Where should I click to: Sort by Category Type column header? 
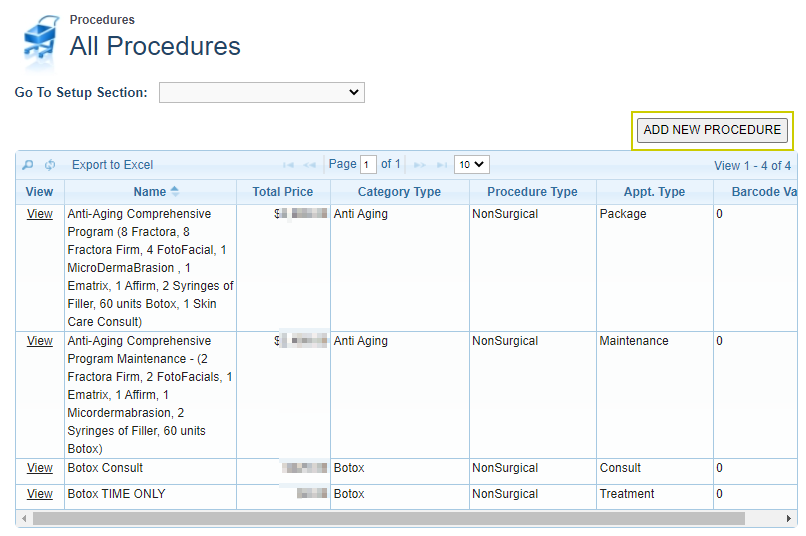pyautogui.click(x=399, y=192)
